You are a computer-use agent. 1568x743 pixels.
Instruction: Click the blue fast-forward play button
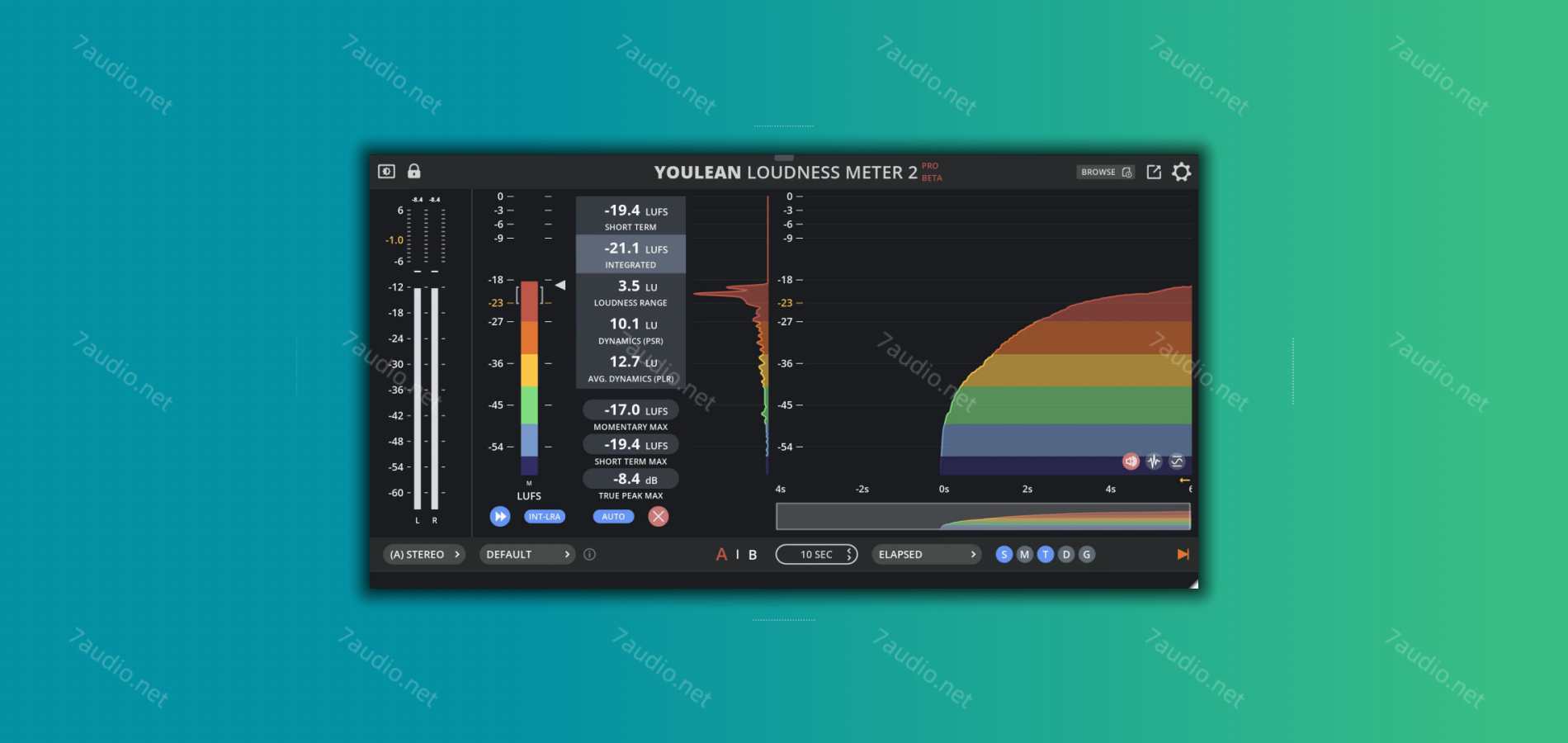click(x=500, y=516)
